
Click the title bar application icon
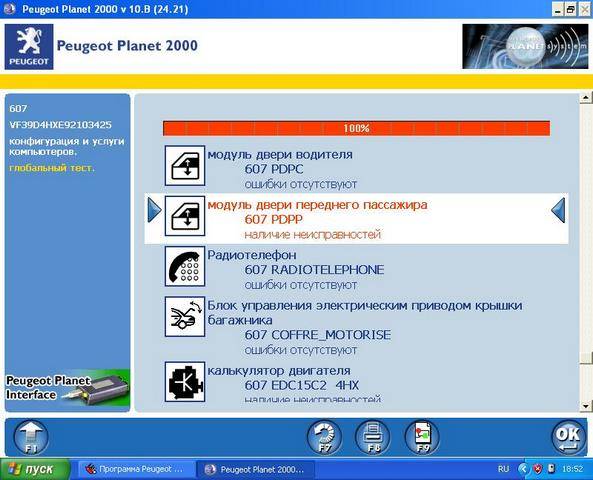(x=9, y=9)
